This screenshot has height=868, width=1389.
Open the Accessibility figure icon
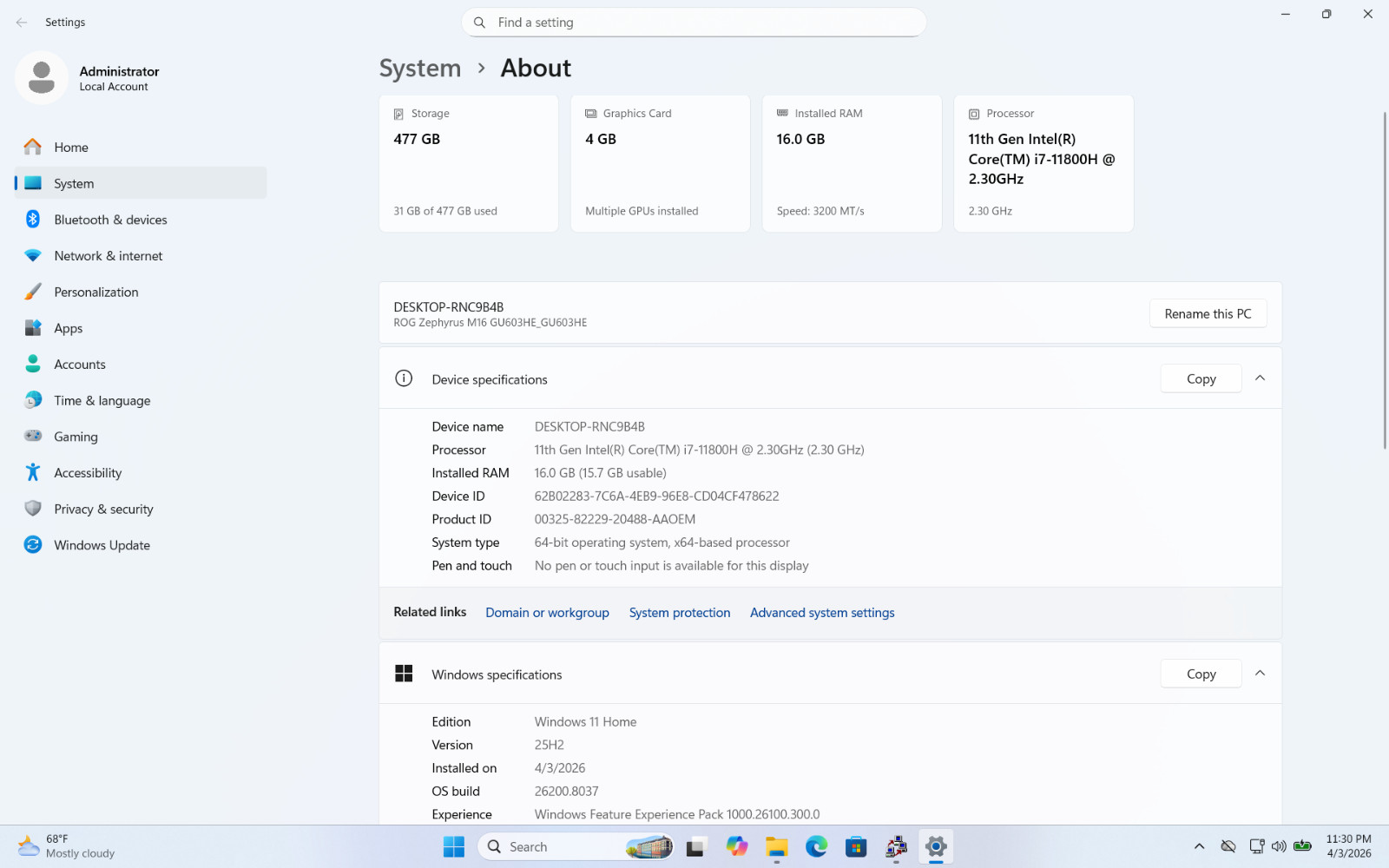tap(33, 472)
